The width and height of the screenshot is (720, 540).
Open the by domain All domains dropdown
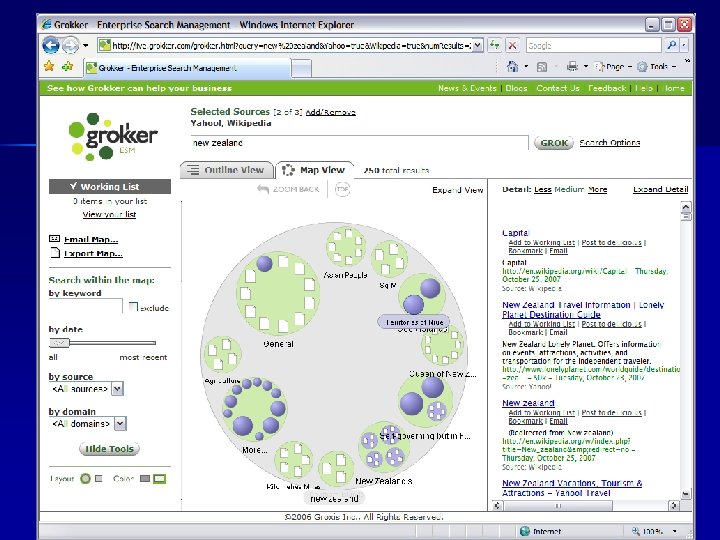coord(120,423)
